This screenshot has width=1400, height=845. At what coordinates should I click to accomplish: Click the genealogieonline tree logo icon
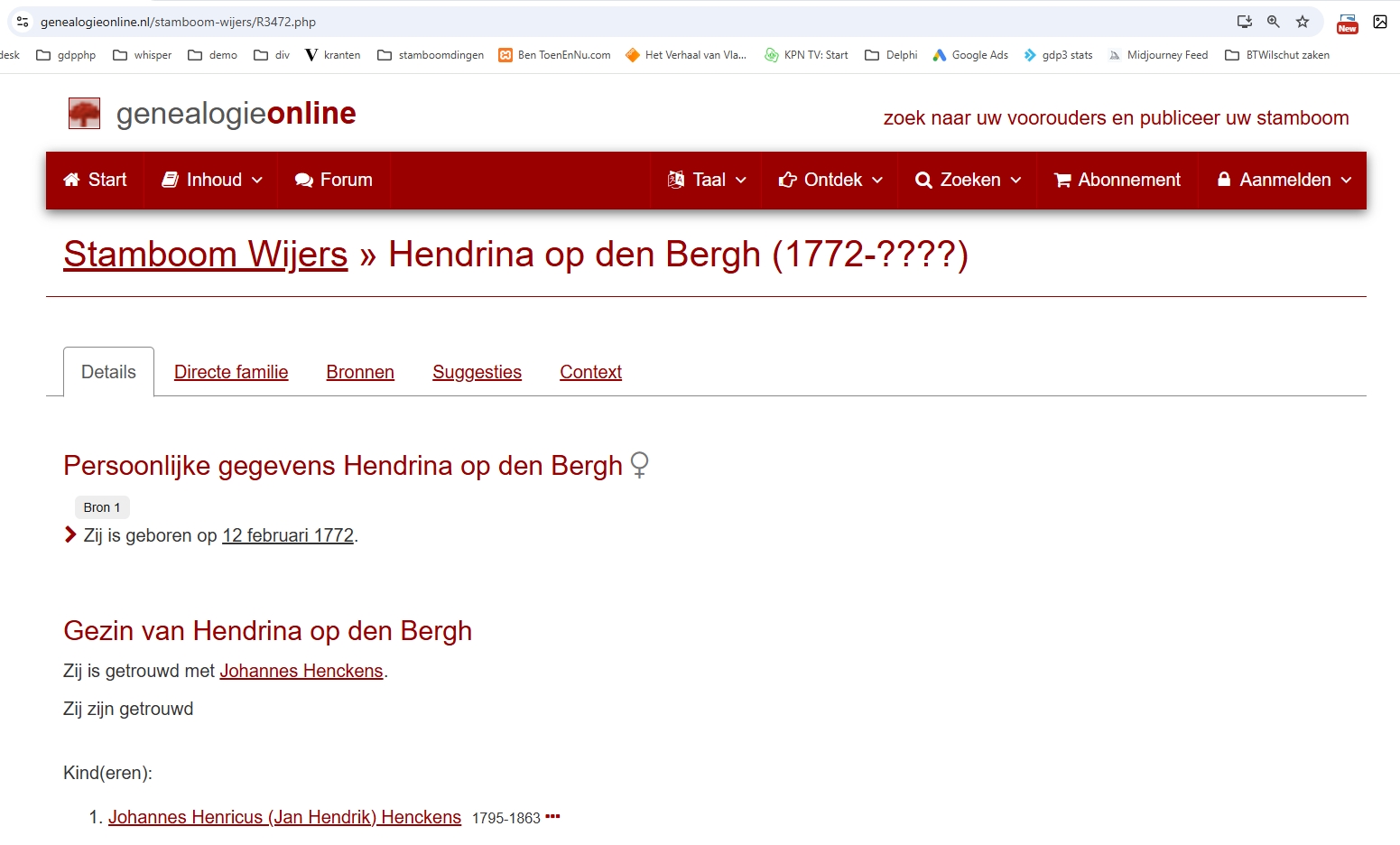(x=84, y=114)
